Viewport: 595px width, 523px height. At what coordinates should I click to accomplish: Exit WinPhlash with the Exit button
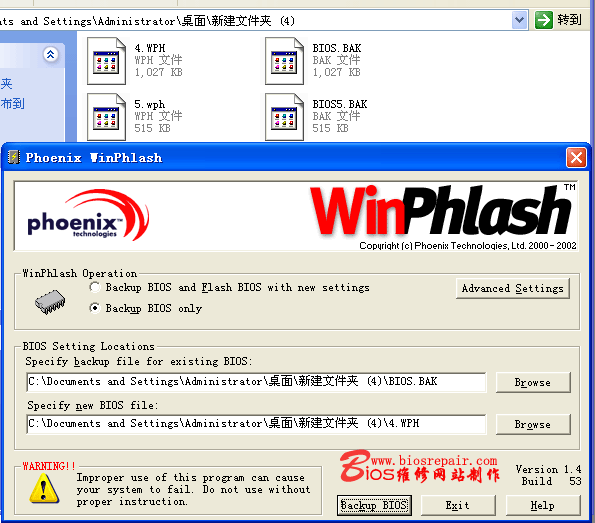click(x=458, y=505)
